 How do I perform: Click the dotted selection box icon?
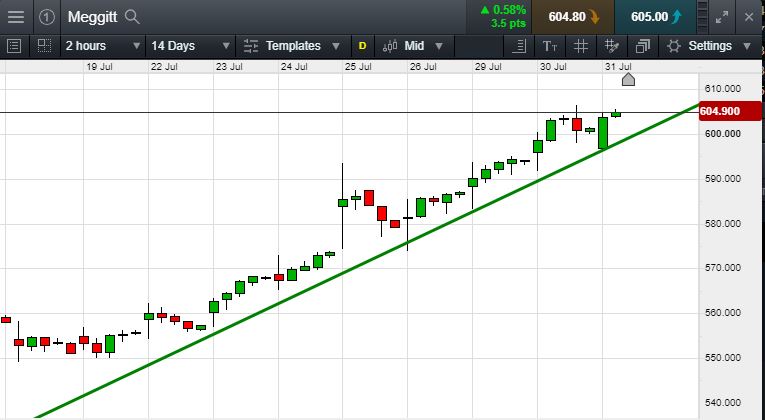pos(44,46)
